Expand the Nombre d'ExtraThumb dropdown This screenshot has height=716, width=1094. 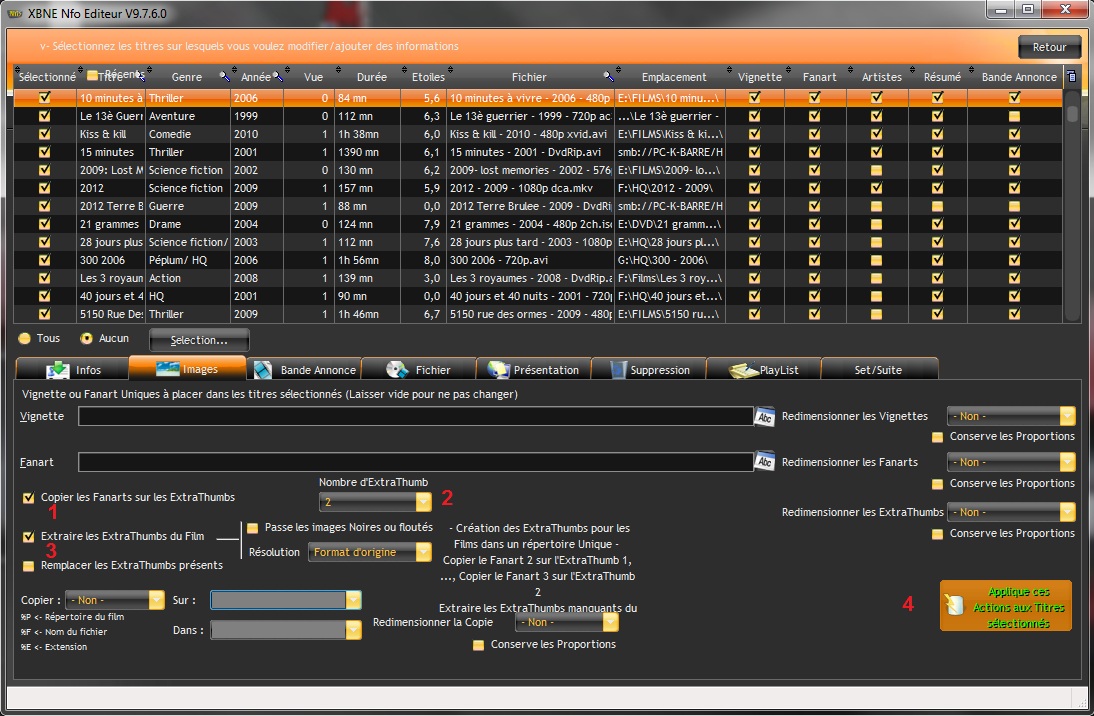(x=423, y=502)
